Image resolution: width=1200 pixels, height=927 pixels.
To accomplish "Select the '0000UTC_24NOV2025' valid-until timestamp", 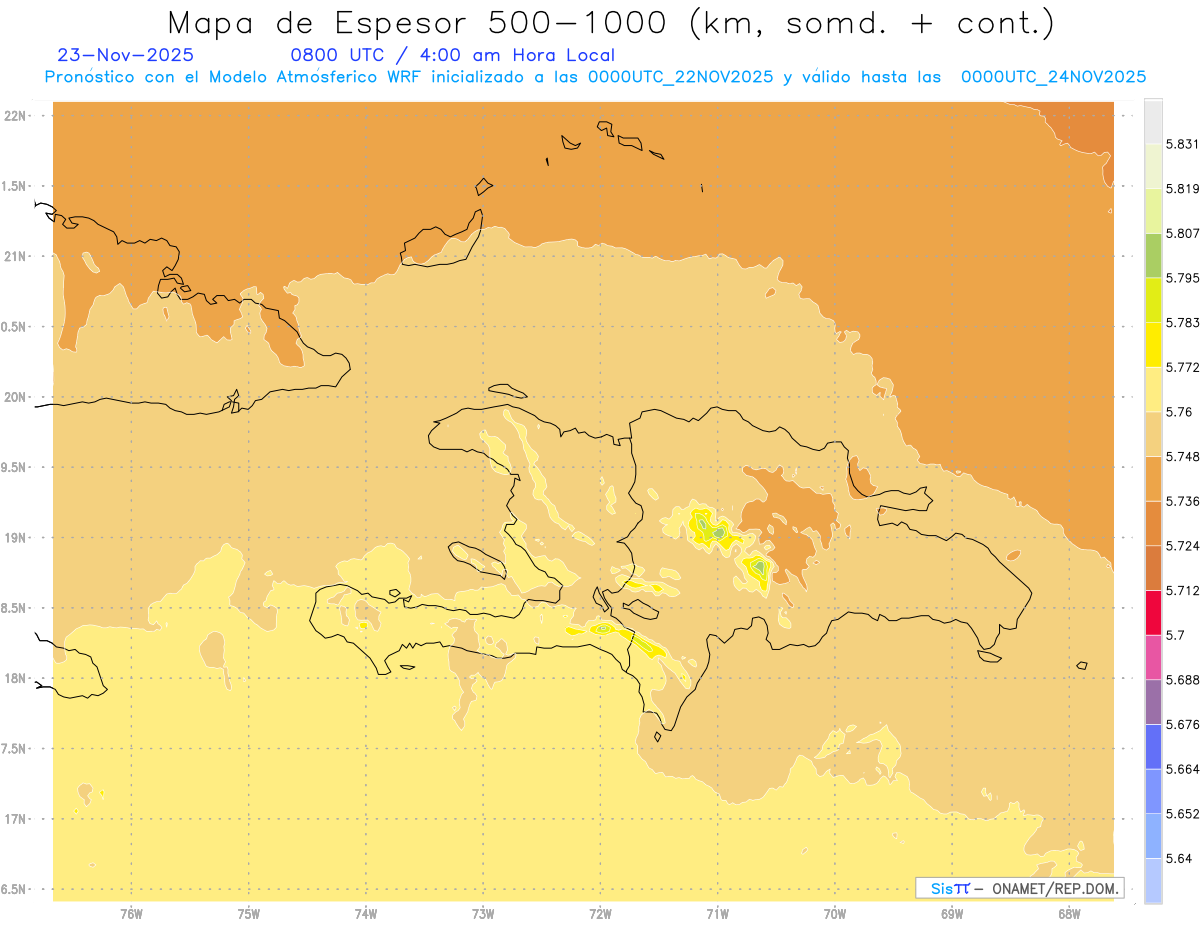I will point(1053,77).
